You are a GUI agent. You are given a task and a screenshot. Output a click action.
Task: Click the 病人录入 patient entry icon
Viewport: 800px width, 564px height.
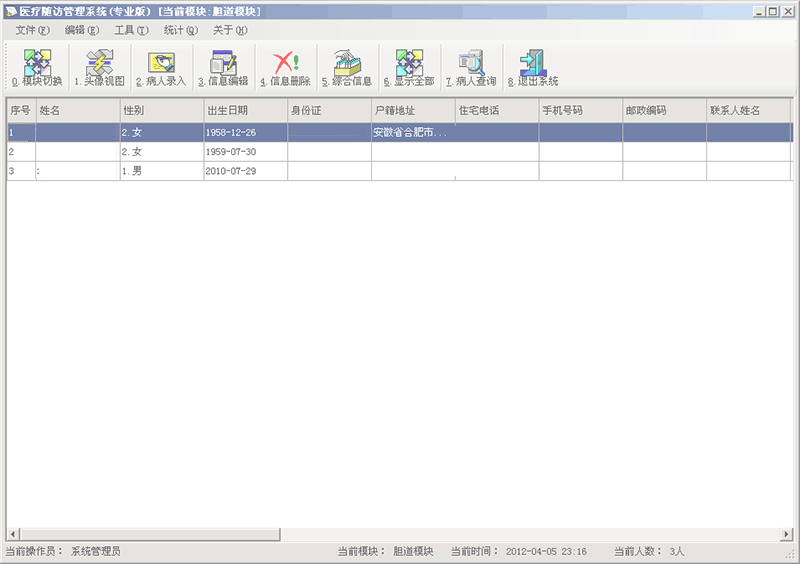[x=161, y=67]
